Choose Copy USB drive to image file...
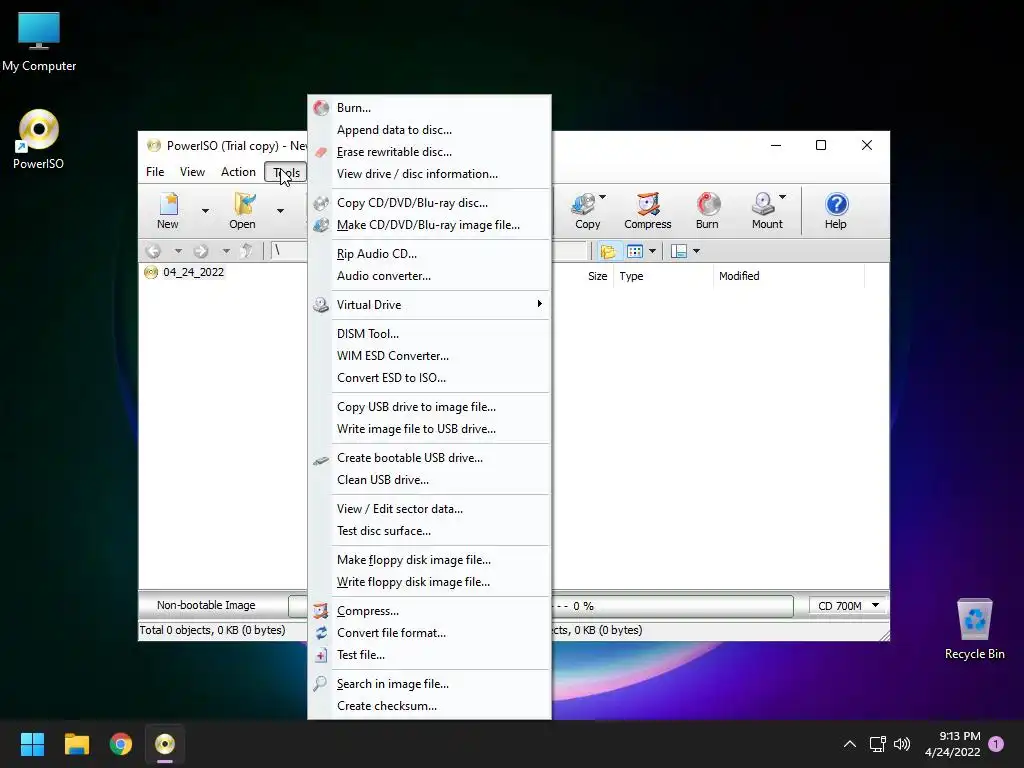The width and height of the screenshot is (1024, 768). pyautogui.click(x=429, y=407)
